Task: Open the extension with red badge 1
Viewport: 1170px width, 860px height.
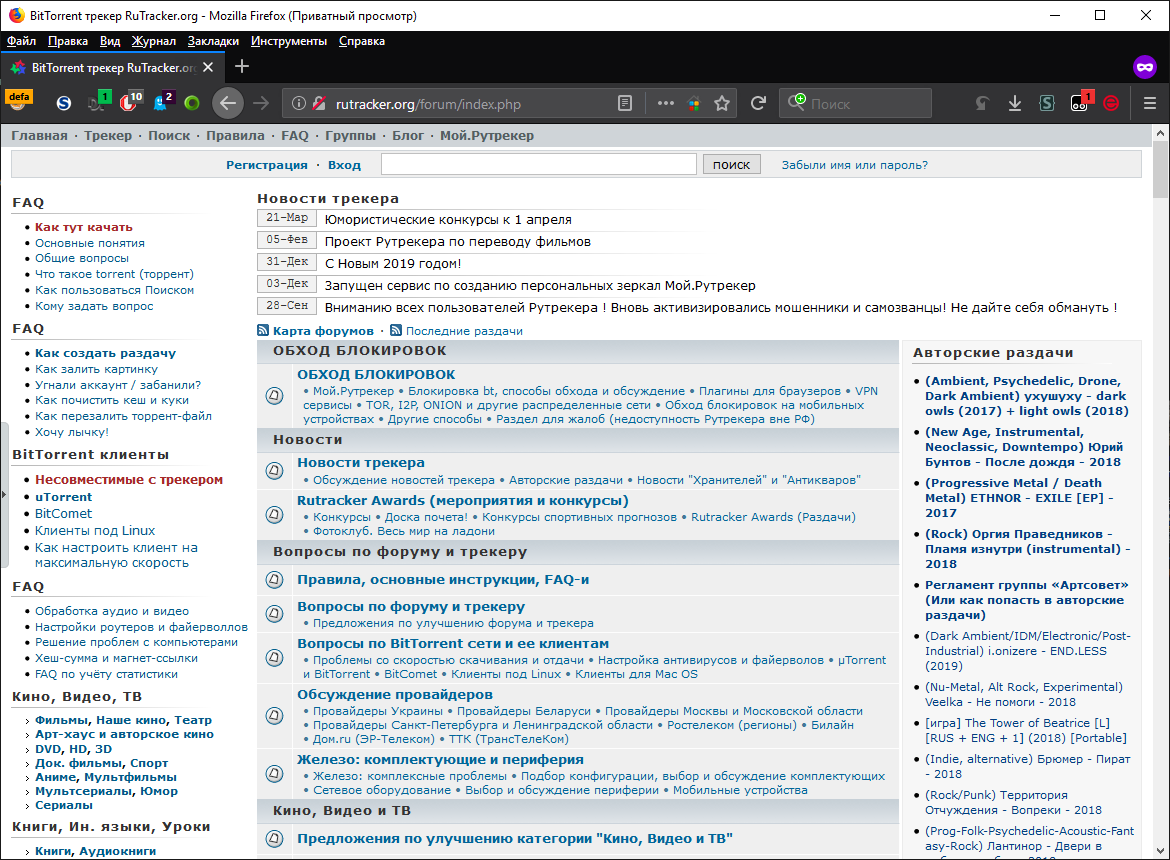Action: [1080, 102]
